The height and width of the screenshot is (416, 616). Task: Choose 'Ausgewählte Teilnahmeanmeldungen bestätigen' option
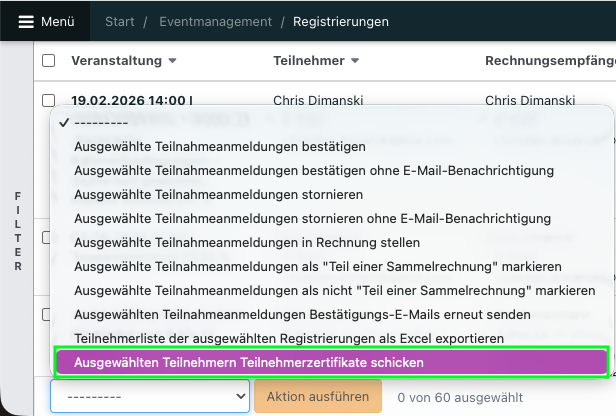[x=332, y=147]
